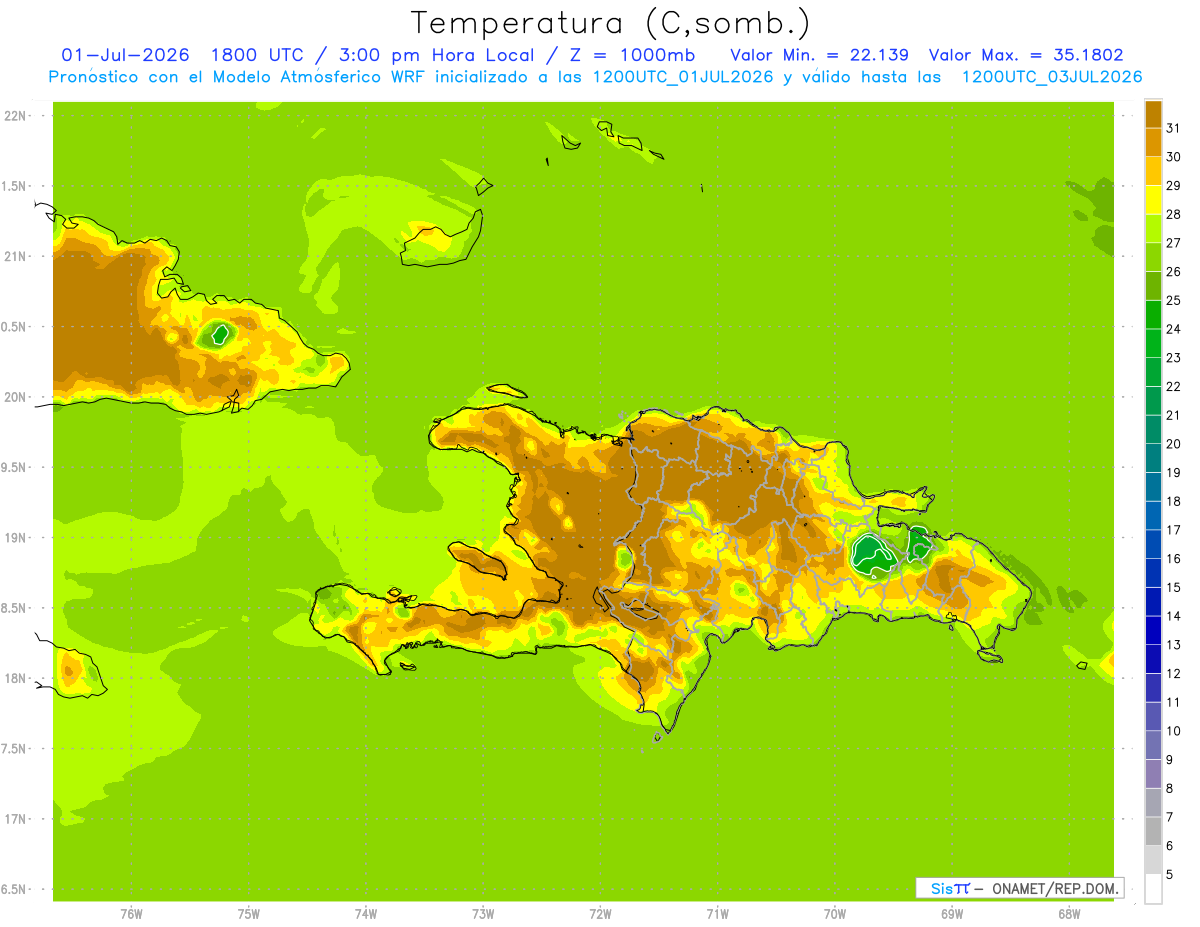The width and height of the screenshot is (1200, 927).
Task: Click the '22N' latitude label
Action: [15, 116]
